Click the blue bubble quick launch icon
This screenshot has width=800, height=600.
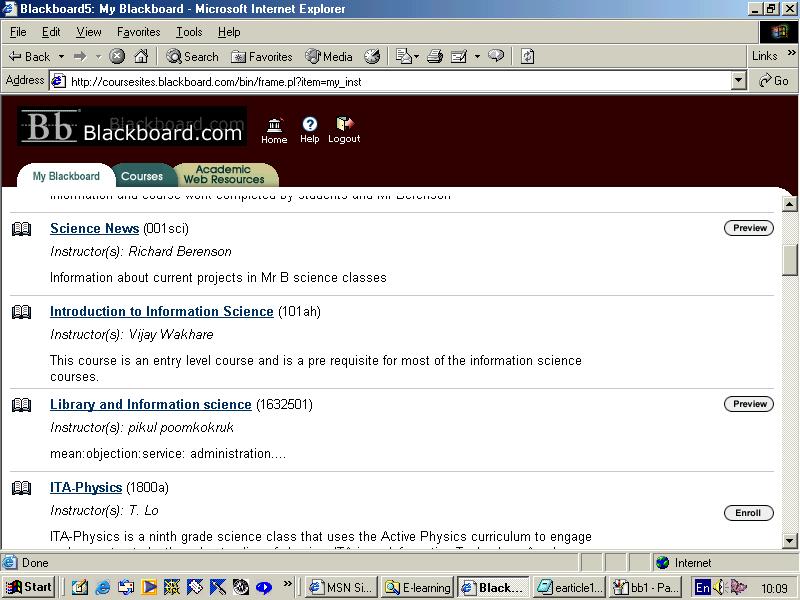tap(264, 588)
